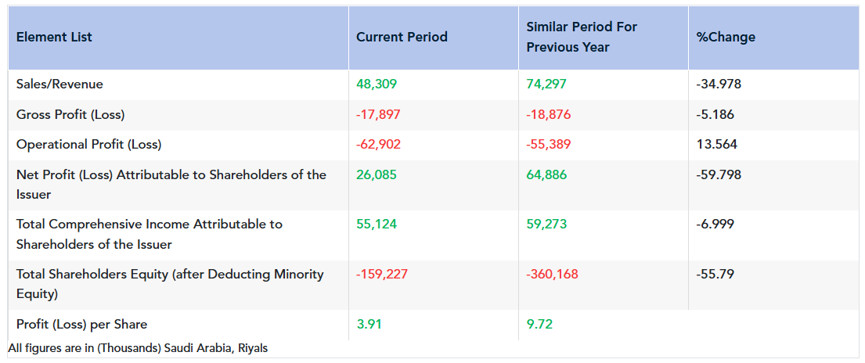Select Total Shareholders Equity row label
Image resolution: width=865 pixels, height=363 pixels.
[x=170, y=284]
